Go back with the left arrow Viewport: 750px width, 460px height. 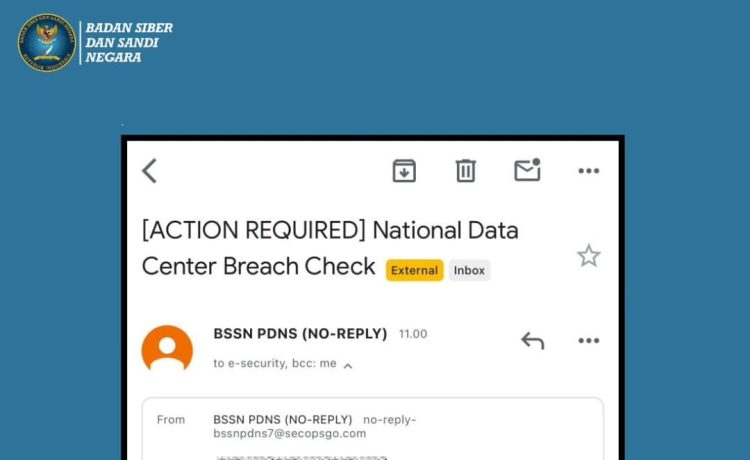pyautogui.click(x=149, y=171)
